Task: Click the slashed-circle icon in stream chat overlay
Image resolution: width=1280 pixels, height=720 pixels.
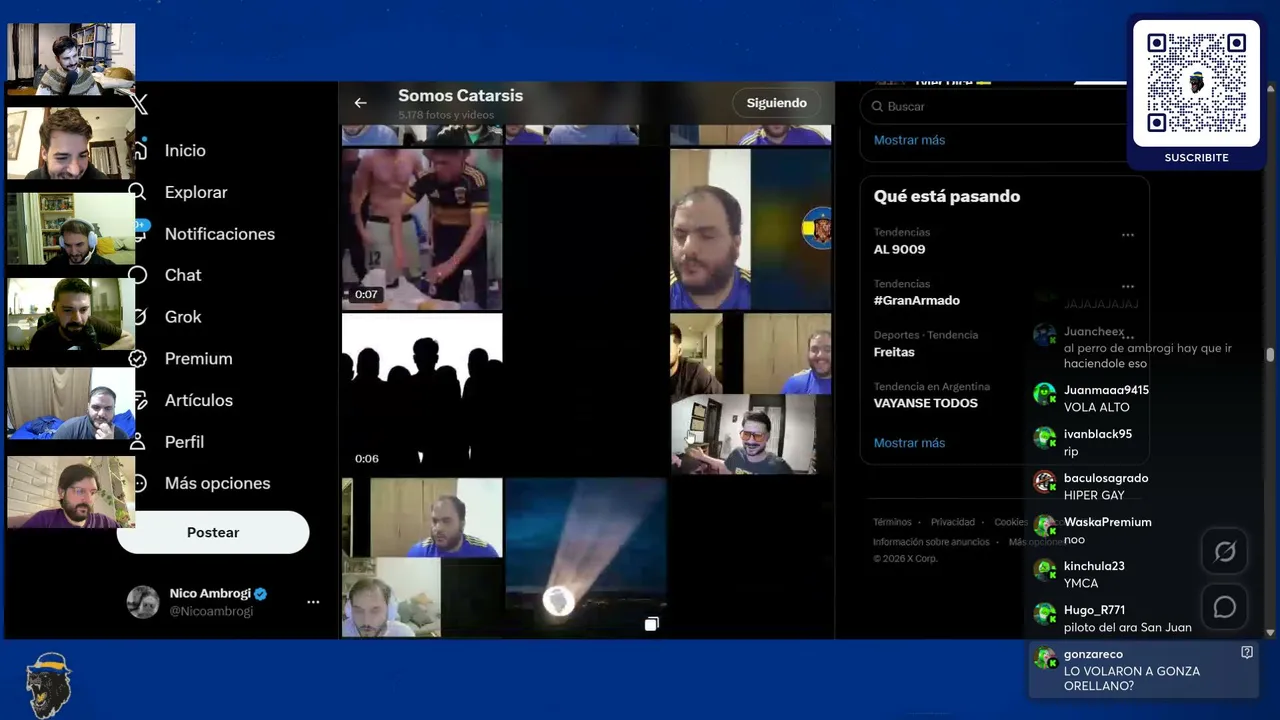Action: coord(1225,552)
